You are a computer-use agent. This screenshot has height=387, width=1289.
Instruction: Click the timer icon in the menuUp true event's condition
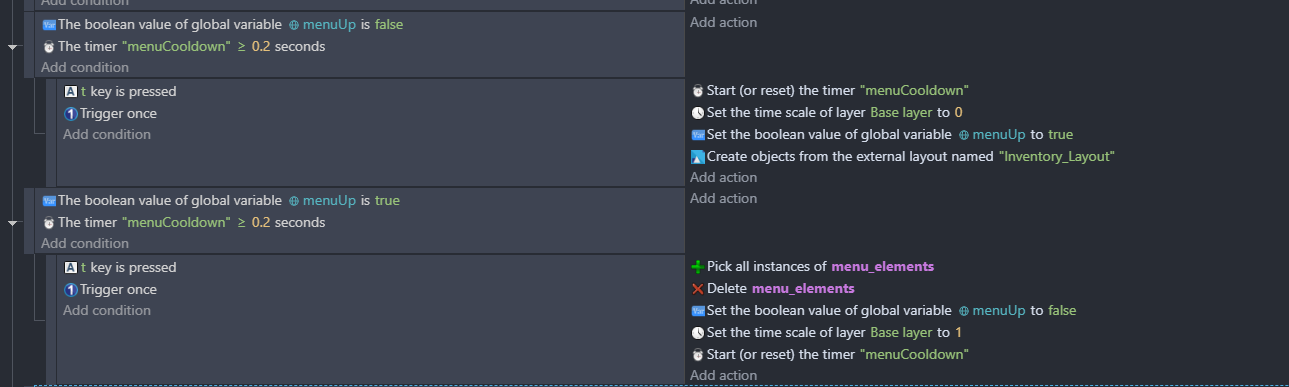[48, 222]
